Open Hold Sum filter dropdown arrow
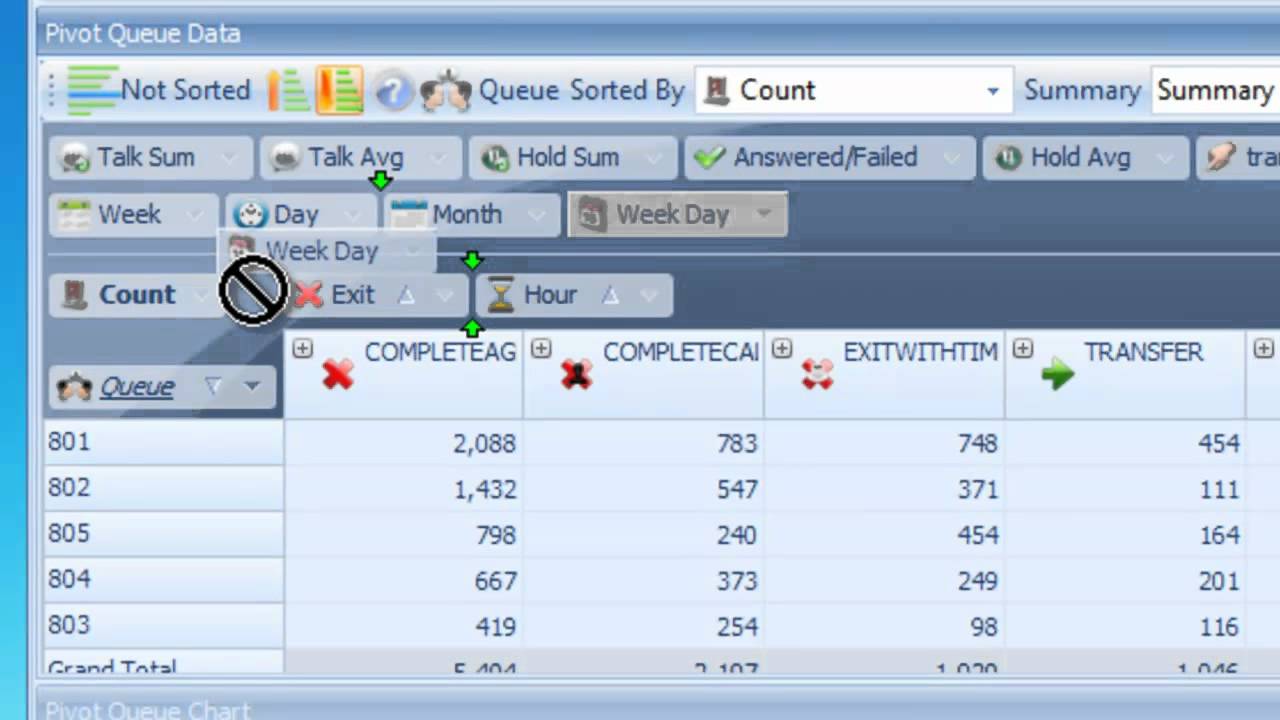The width and height of the screenshot is (1280, 720). (653, 158)
